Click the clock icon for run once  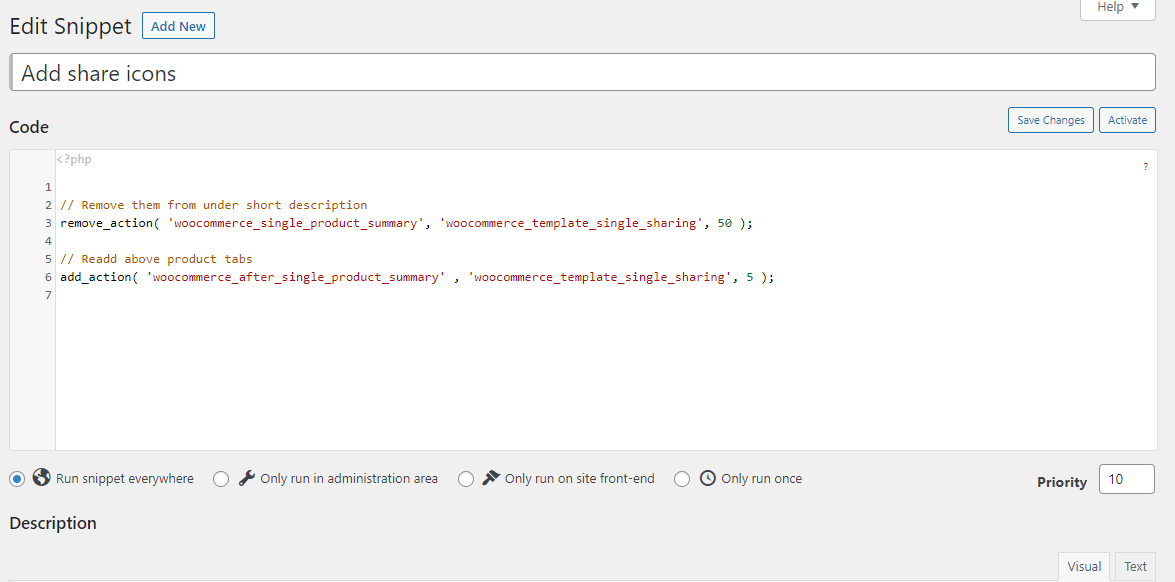tap(708, 478)
